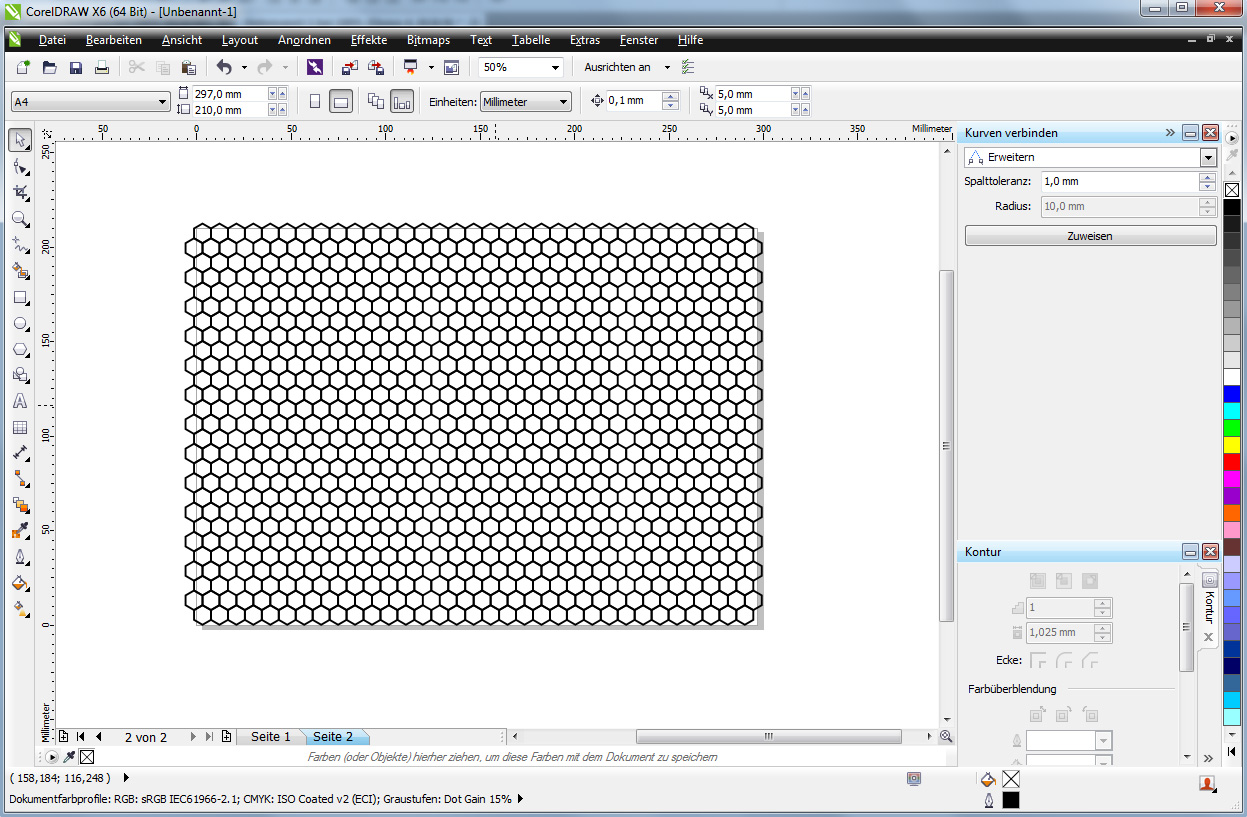Create a new document with New icon
The height and width of the screenshot is (817, 1247).
(x=23, y=67)
